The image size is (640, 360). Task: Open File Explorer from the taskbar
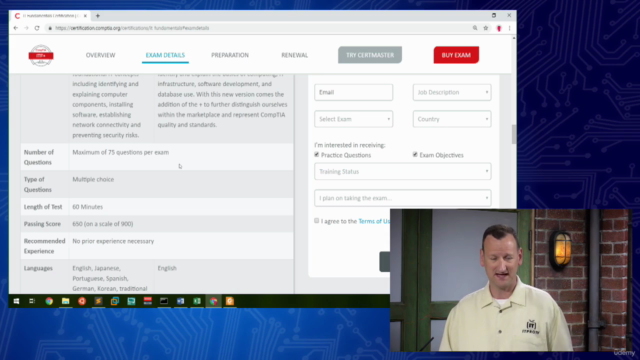pos(65,301)
